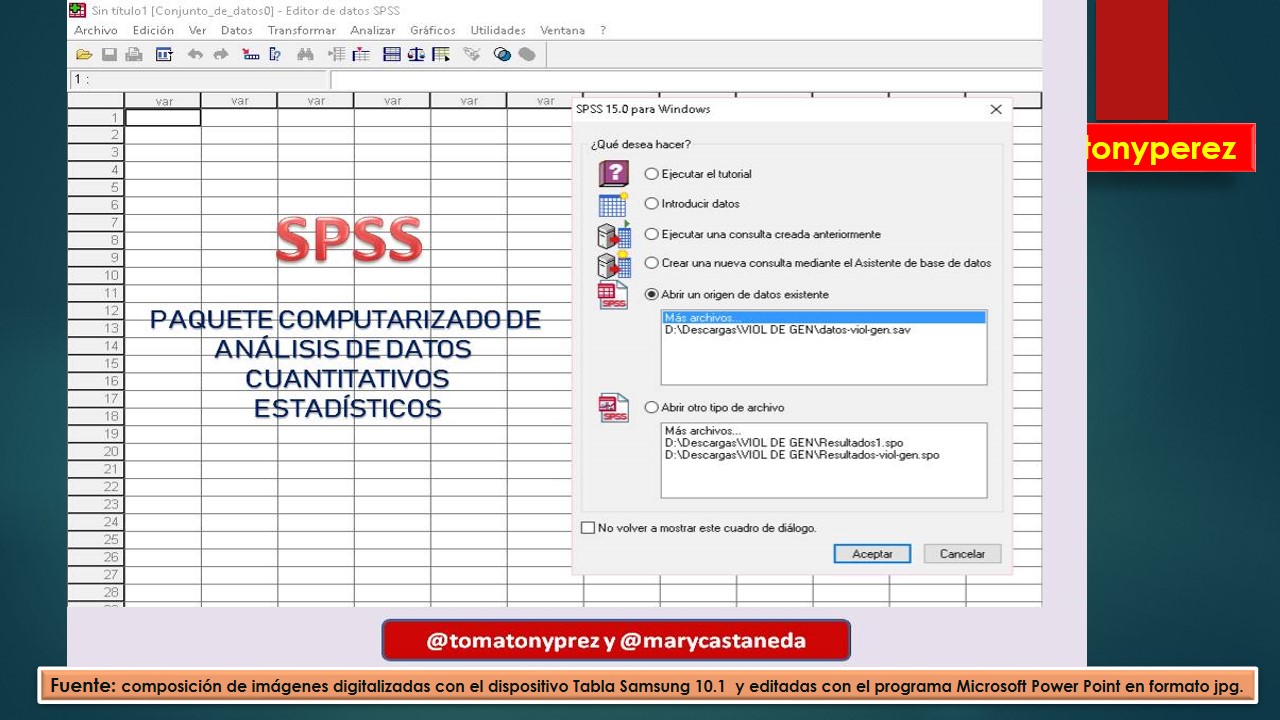Click the Weight Cases scale icon

[416, 55]
